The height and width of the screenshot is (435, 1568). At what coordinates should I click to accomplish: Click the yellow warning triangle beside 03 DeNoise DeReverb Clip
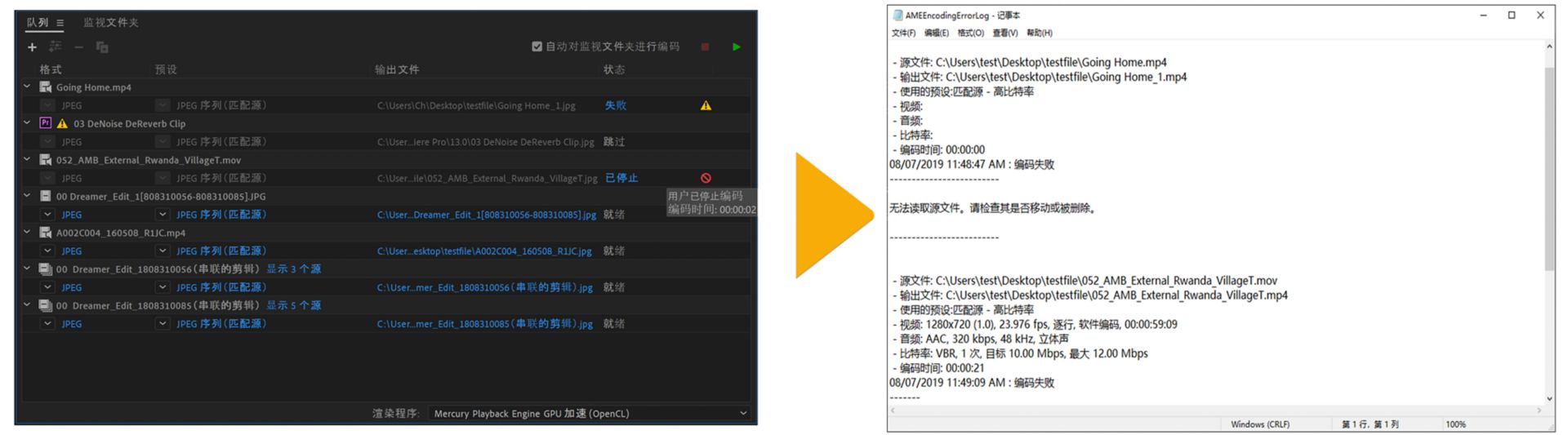pos(62,124)
